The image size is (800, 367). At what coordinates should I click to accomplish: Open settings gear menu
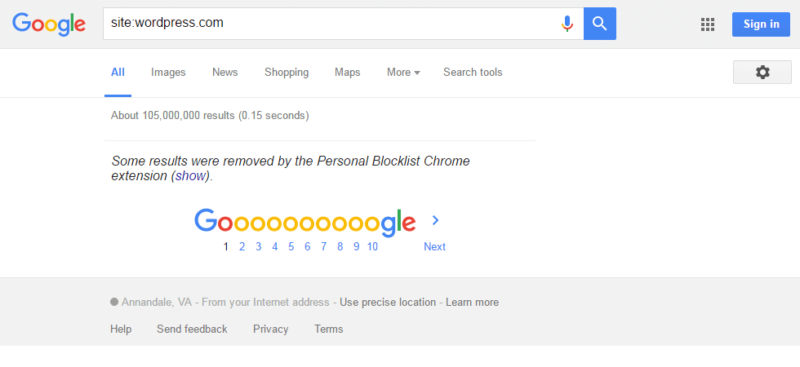(762, 72)
